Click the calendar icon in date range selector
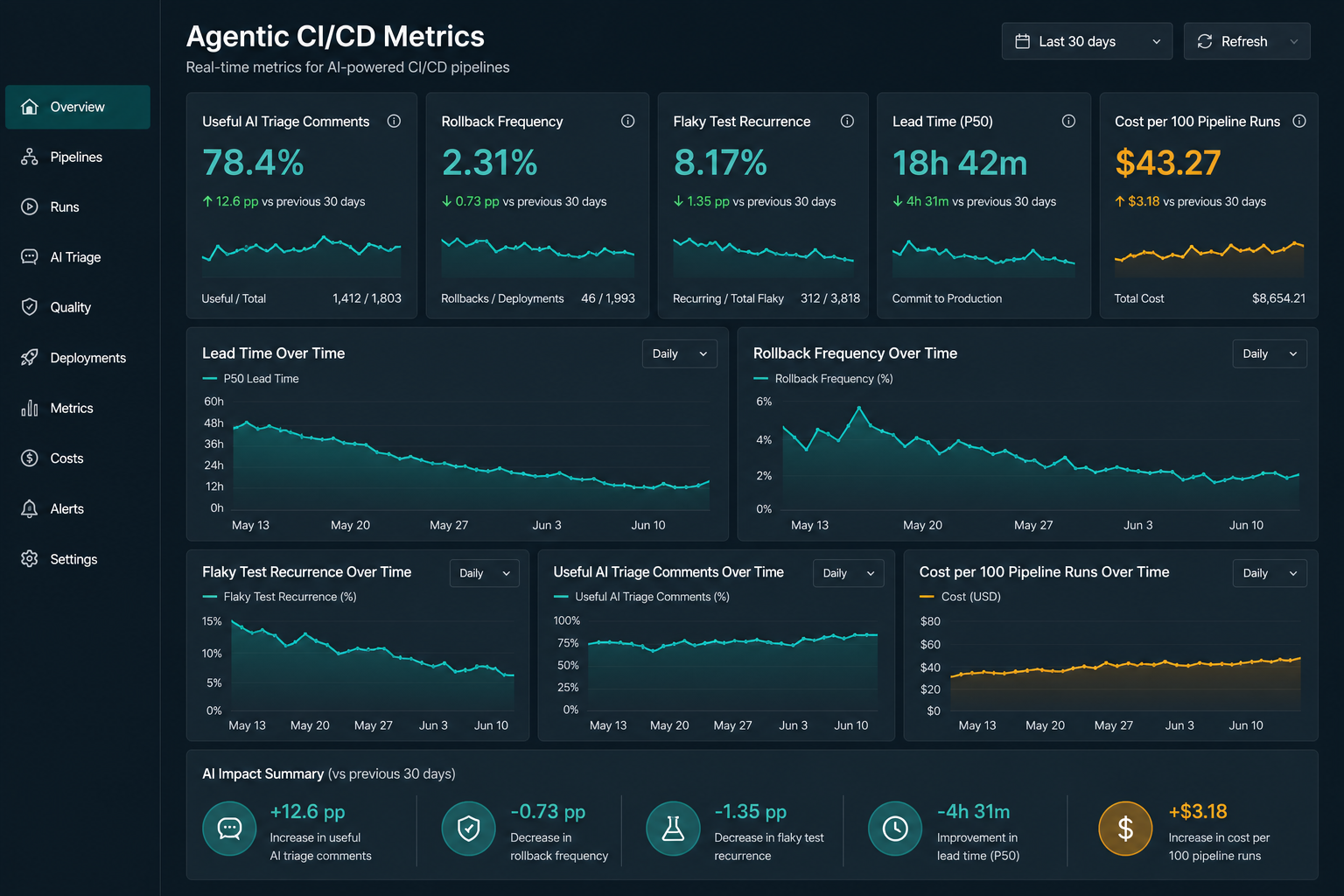The width and height of the screenshot is (1344, 896). coord(1022,41)
